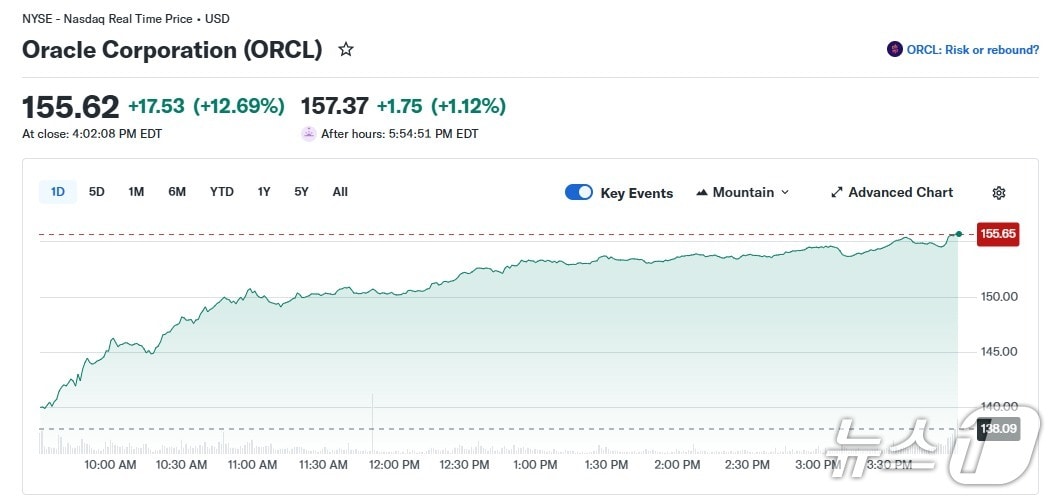View the 5Y chart range
Viewport: 1057px width, 501px height.
coord(301,192)
